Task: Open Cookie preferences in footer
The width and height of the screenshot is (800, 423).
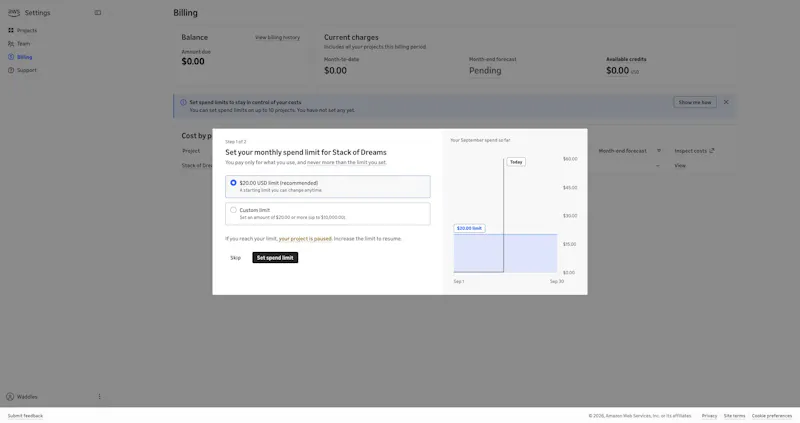Action: 772,416
